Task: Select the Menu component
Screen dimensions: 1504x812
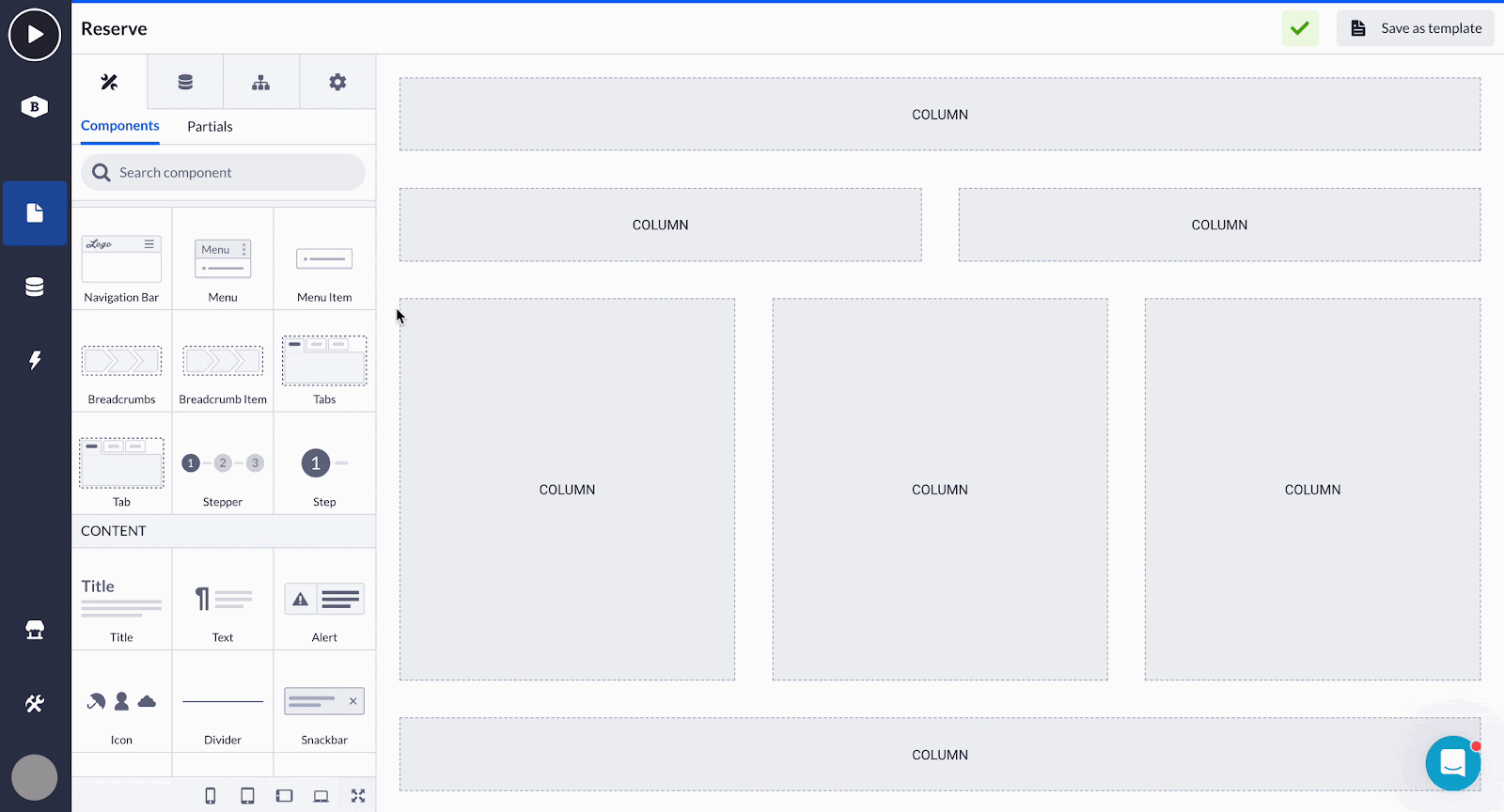Action: 223,259
